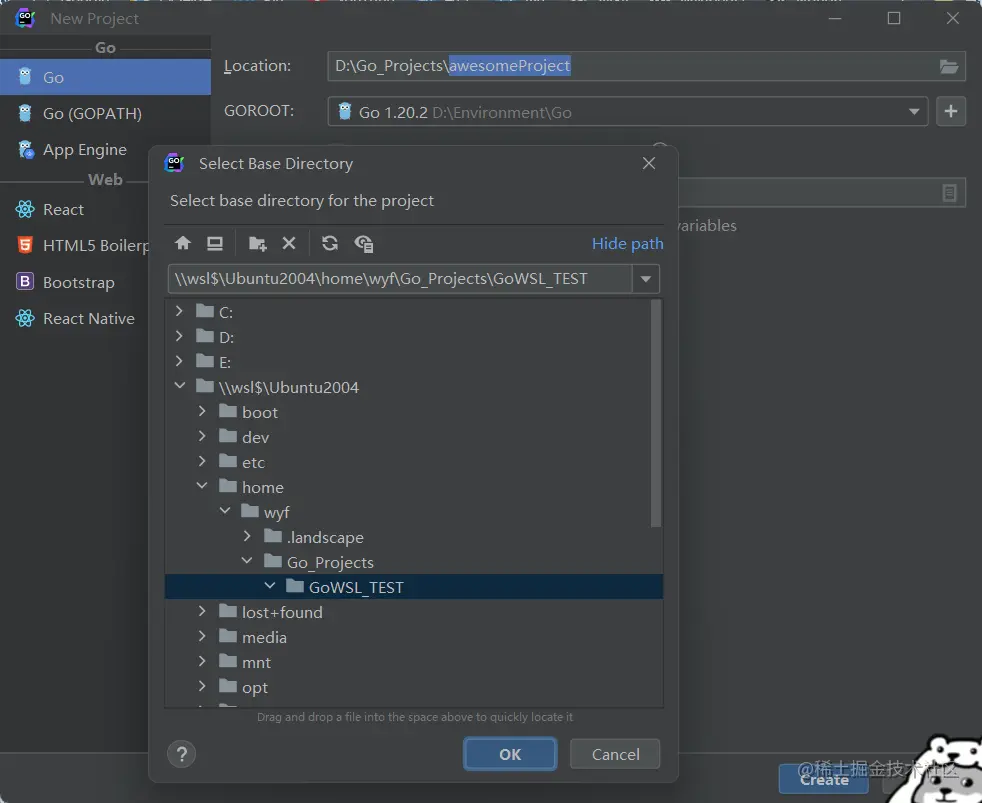Select the dev folder row
The height and width of the screenshot is (803, 982).
pyautogui.click(x=413, y=437)
